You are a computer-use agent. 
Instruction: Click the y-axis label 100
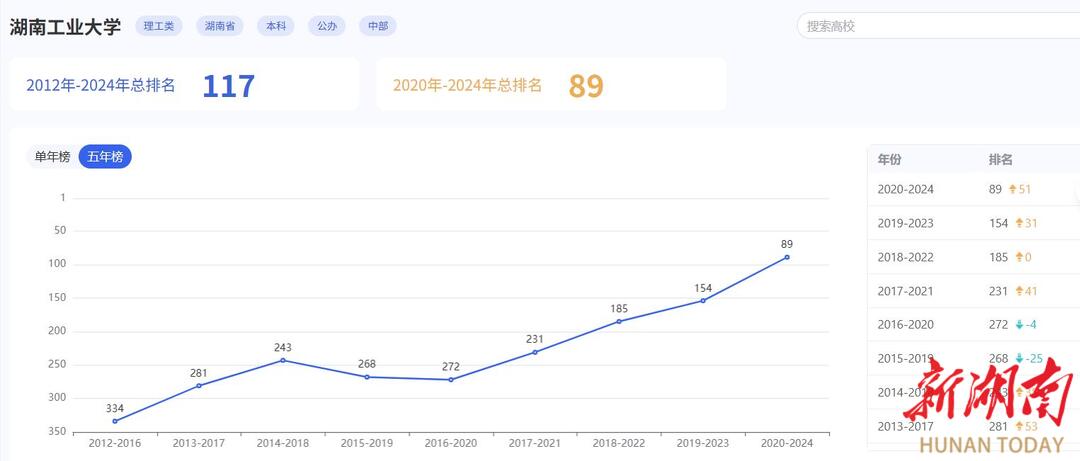[57, 264]
